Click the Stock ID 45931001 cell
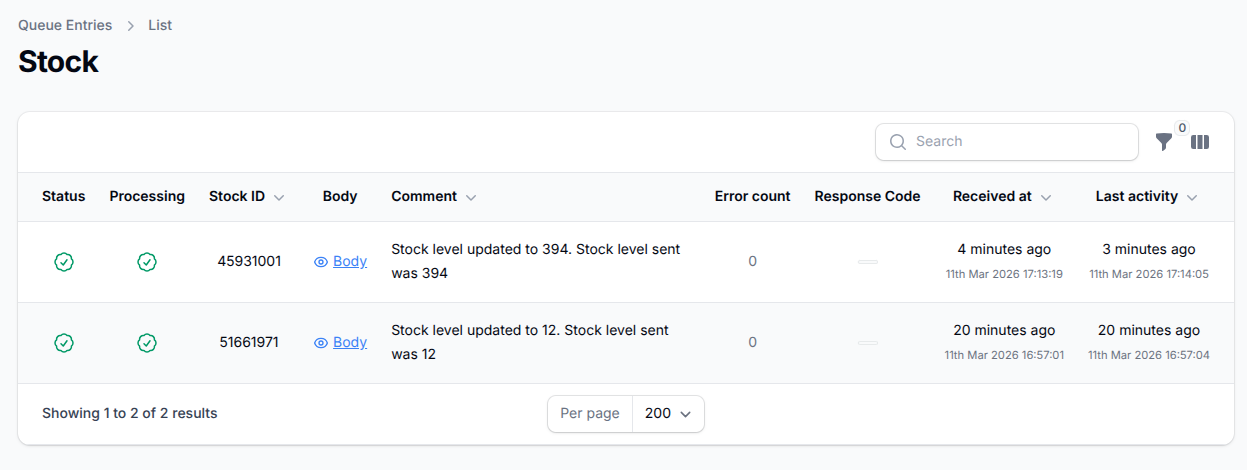Screen dimensions: 1247x470 coord(249,262)
